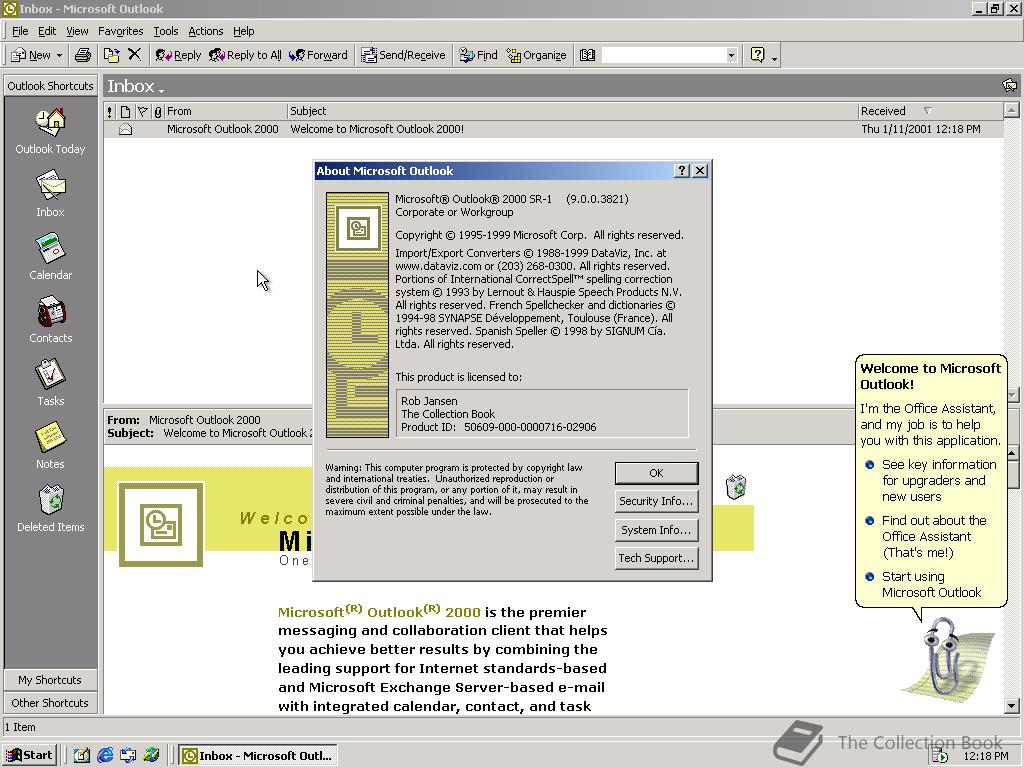Click the Print toolbar icon
This screenshot has width=1024, height=768.
82,55
